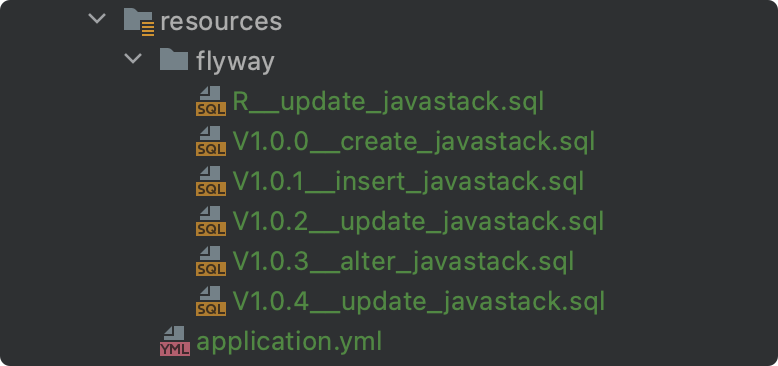
Task: Collapse the resources folder chevron
Action: 97,19
